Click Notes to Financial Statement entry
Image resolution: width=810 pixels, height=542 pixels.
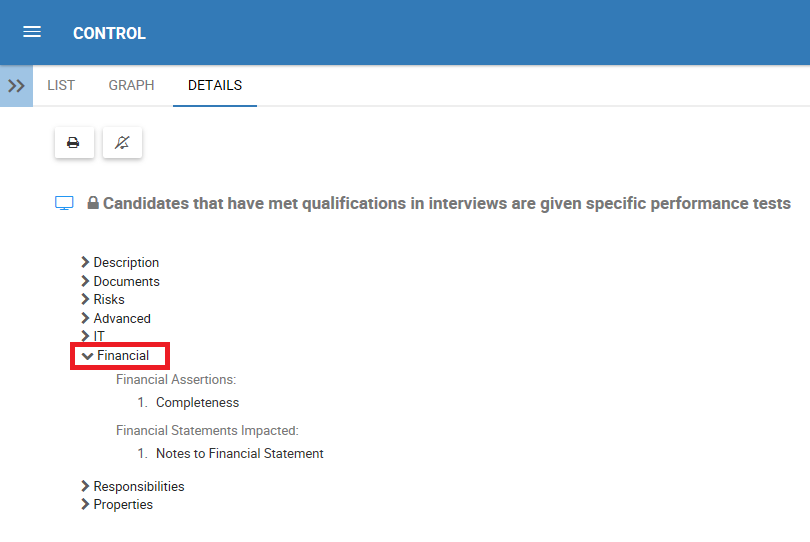[240, 454]
